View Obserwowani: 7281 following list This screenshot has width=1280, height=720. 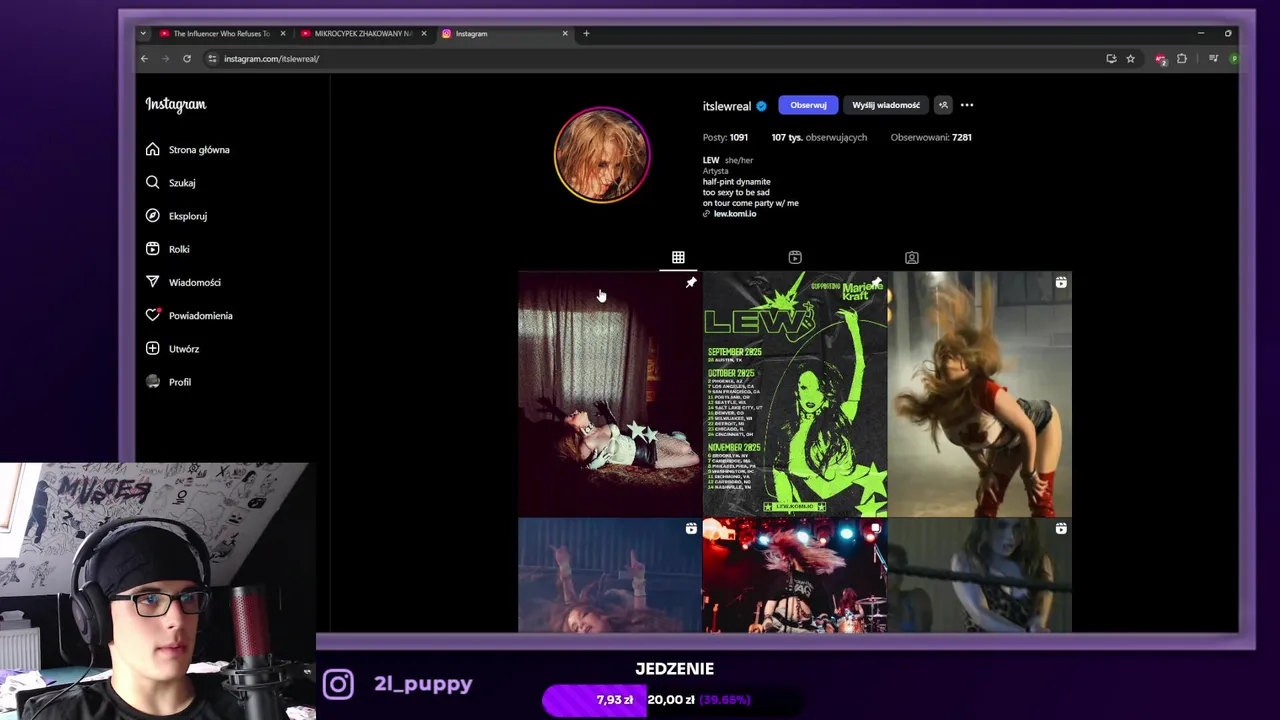(x=931, y=137)
